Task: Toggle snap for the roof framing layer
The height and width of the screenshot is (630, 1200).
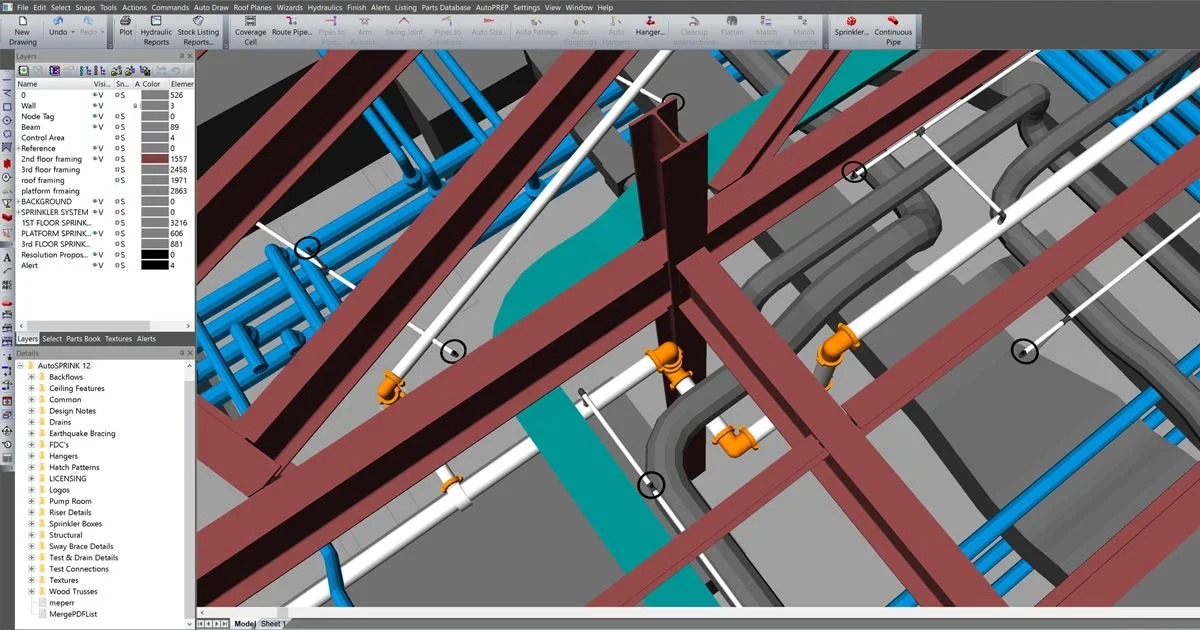Action: pos(120,181)
